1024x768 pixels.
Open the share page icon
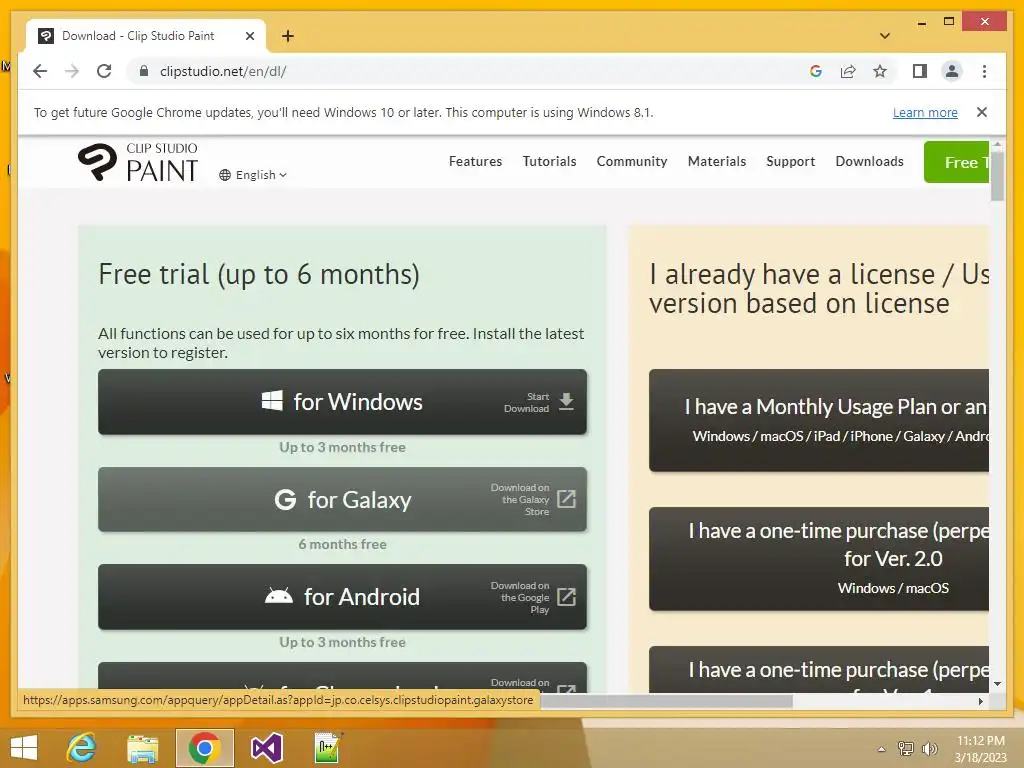[x=848, y=71]
